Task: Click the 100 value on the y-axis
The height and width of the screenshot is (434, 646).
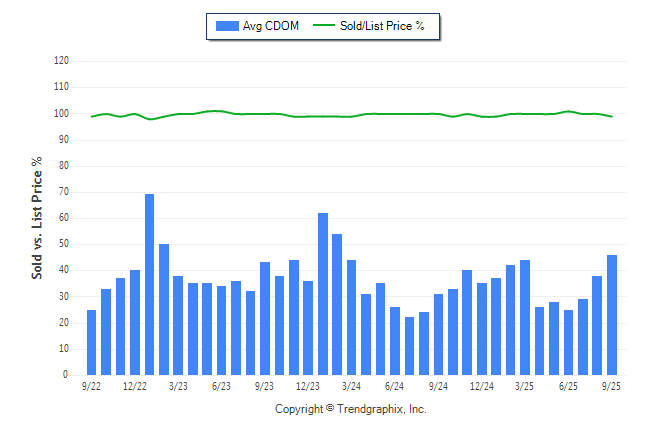Action: pos(61,114)
